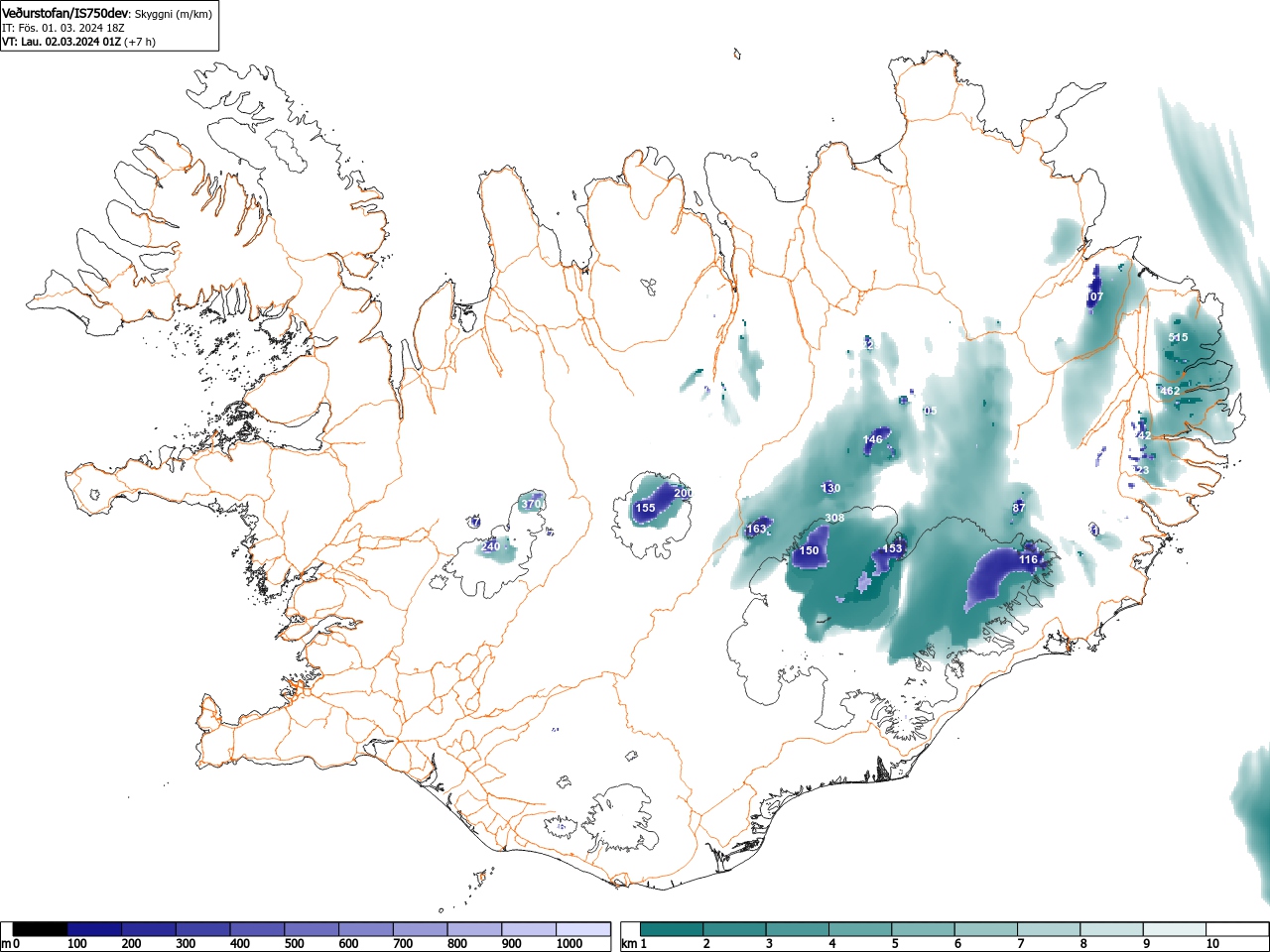Screen dimensions: 1270x952
Task: Click the title text 'Veðurstofan/IS750dev: Skyggni (m/km)'
Action: pos(107,13)
